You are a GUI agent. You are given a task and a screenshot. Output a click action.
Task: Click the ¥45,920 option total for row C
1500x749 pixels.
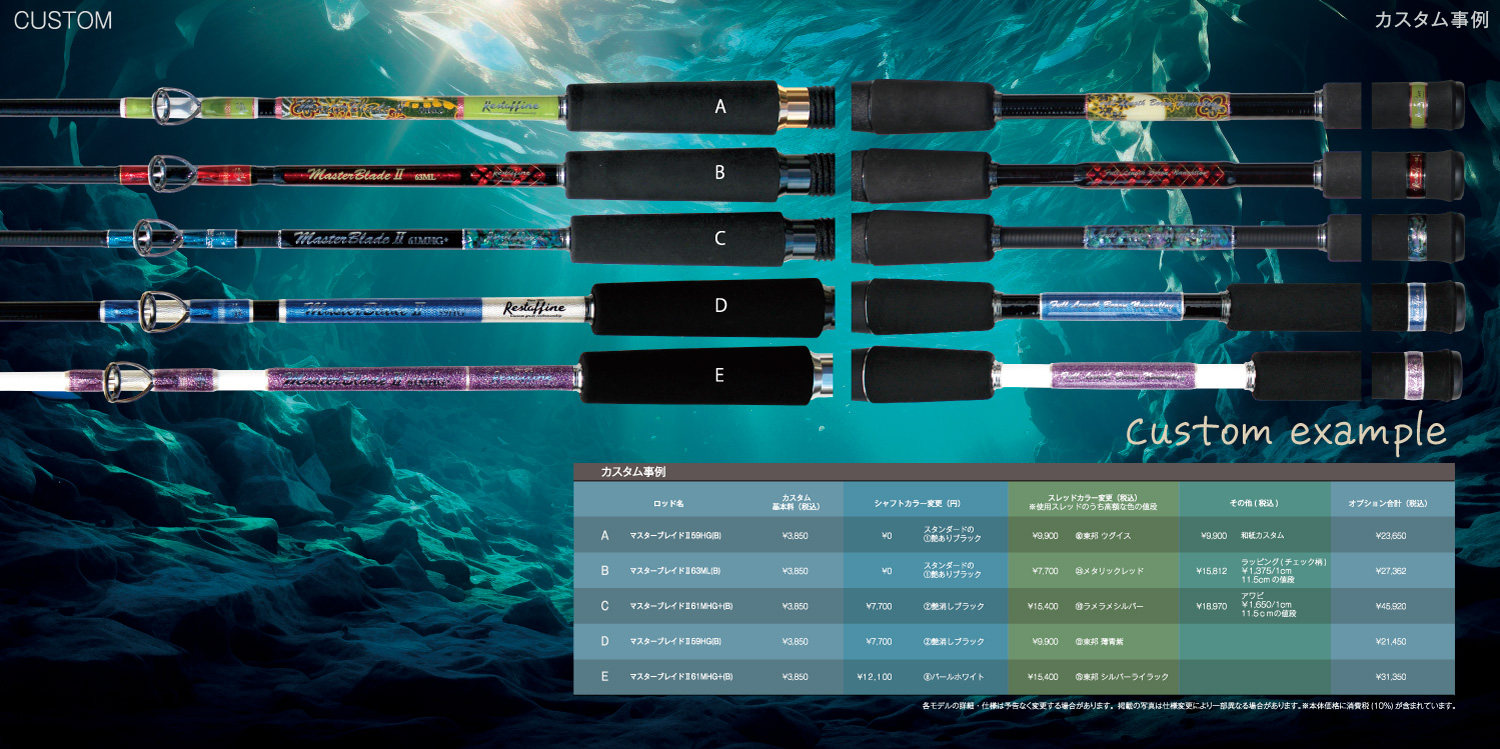(1391, 606)
